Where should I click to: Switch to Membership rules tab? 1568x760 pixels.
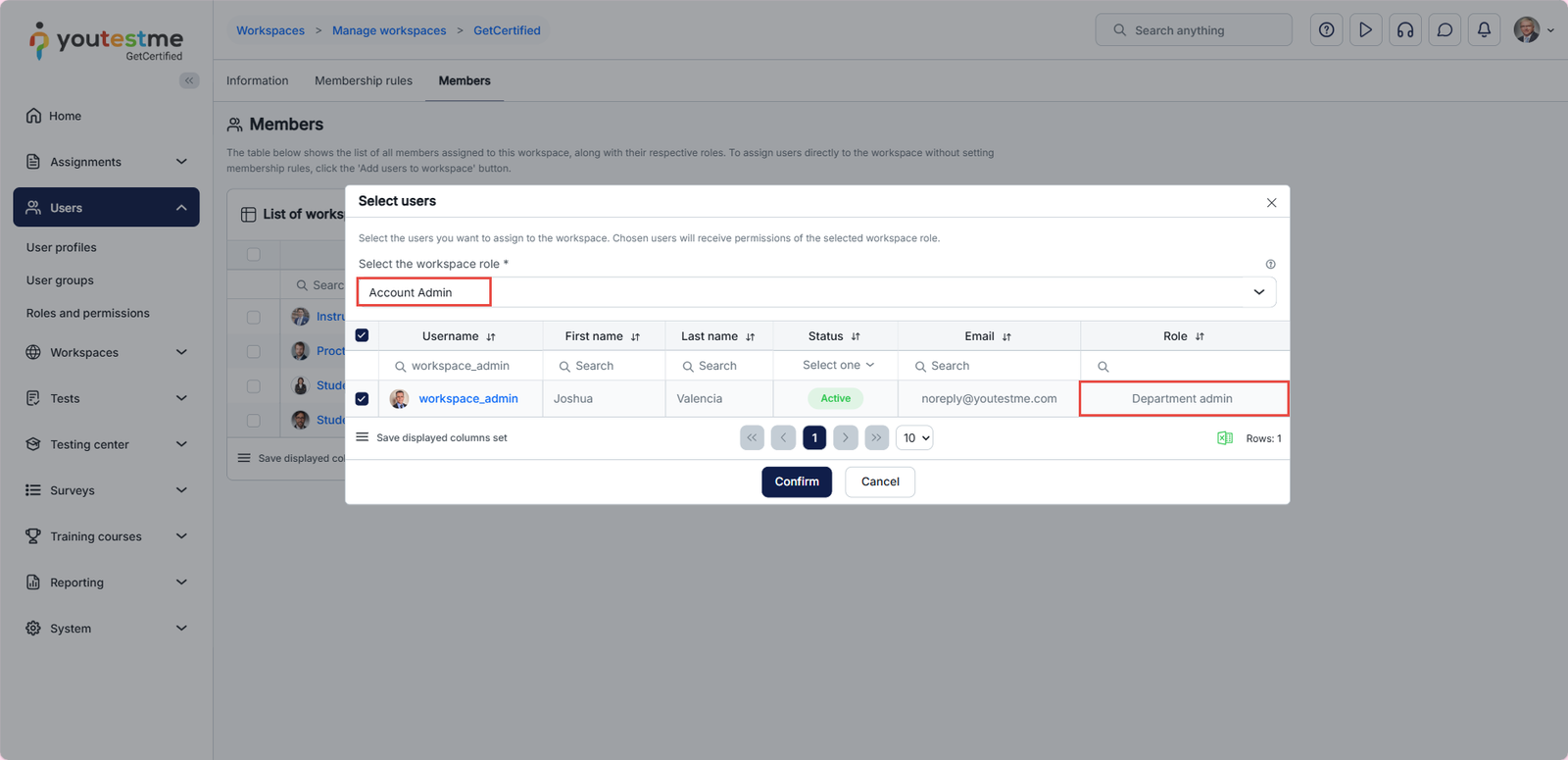(x=363, y=80)
